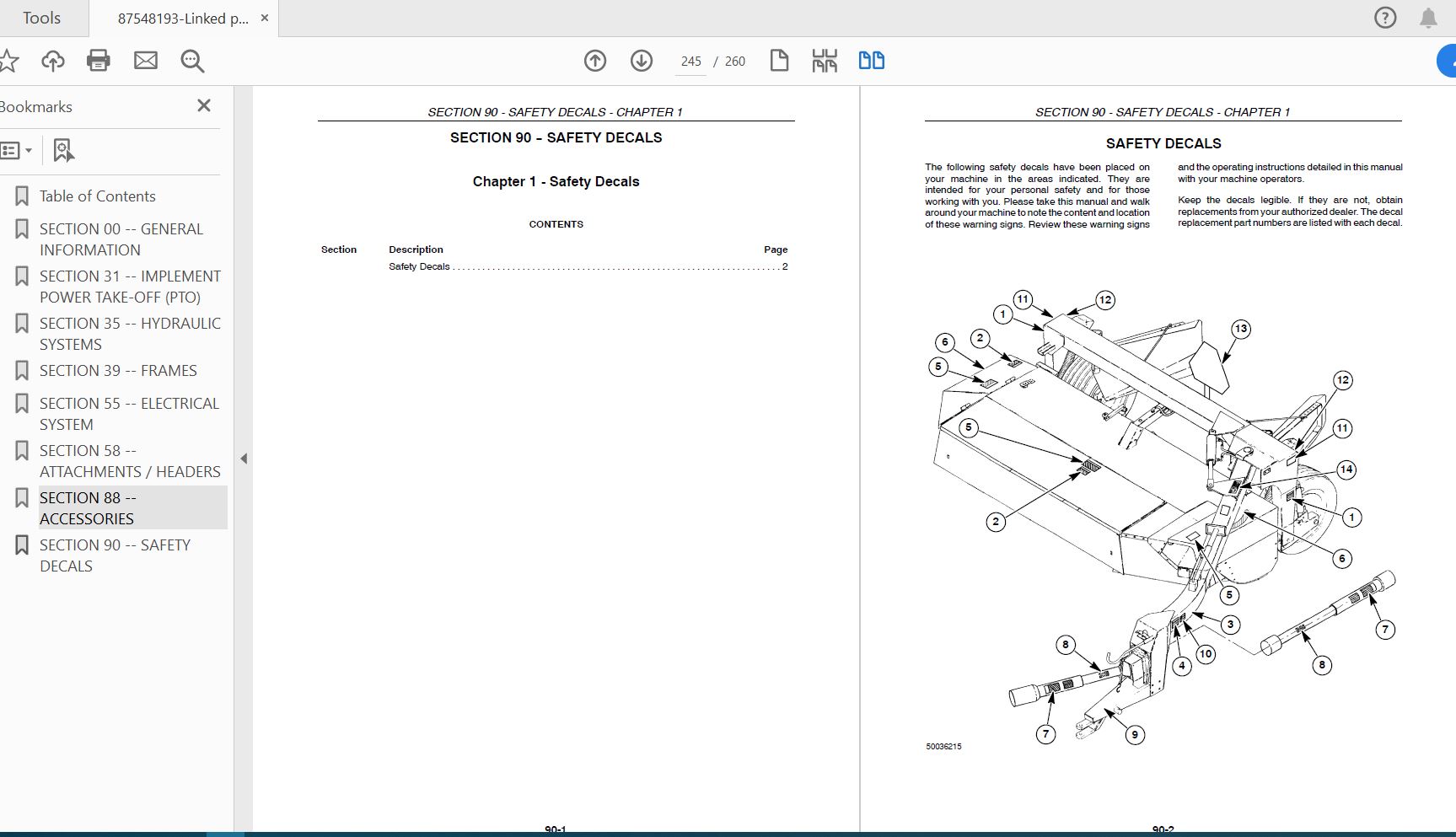The height and width of the screenshot is (837, 1456).
Task: Send the file by email with the envelope icon
Action: [x=146, y=61]
